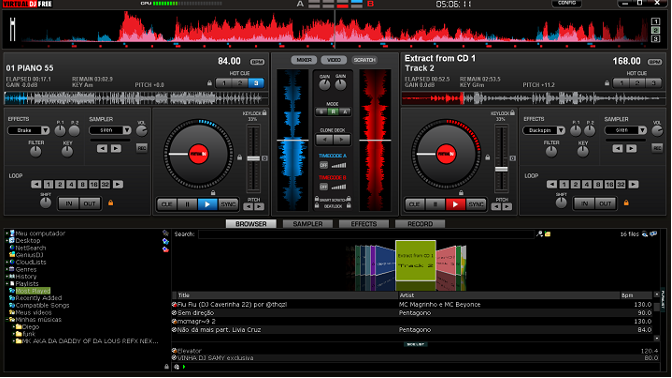Click the Extract from CD 1 cover
The image size is (672, 378).
pos(415,261)
